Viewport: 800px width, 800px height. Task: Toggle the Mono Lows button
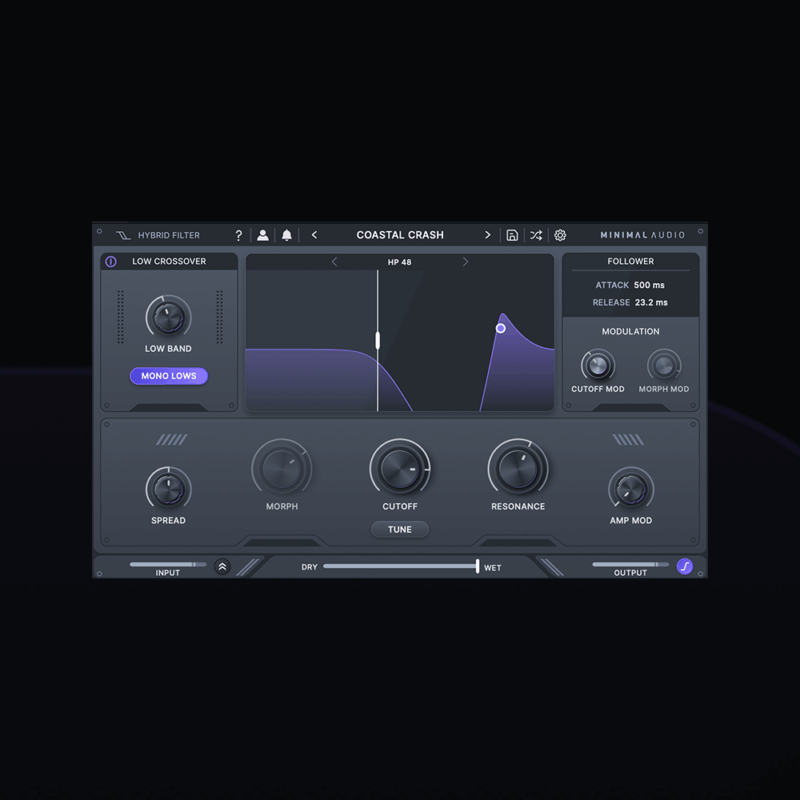tap(169, 376)
